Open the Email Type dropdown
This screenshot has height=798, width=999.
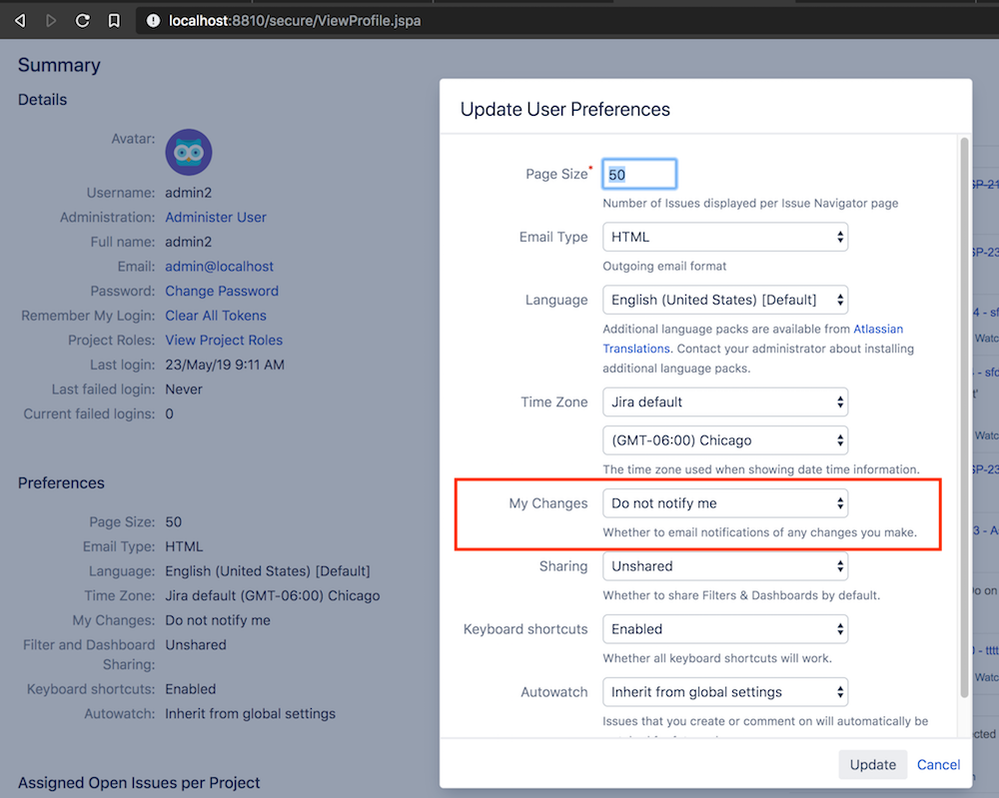725,237
